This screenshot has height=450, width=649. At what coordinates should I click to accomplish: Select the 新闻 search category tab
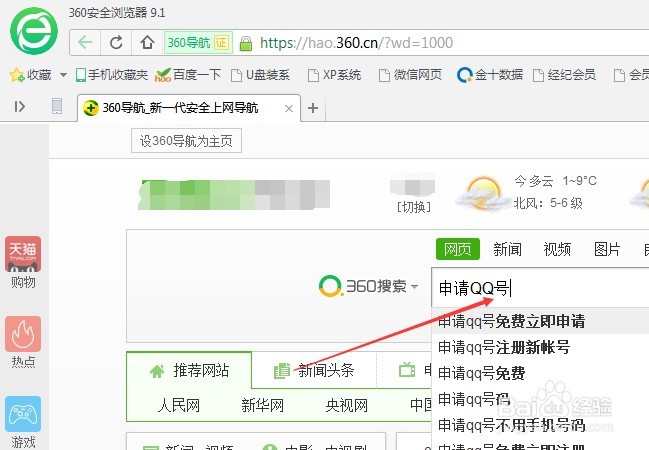coord(507,249)
